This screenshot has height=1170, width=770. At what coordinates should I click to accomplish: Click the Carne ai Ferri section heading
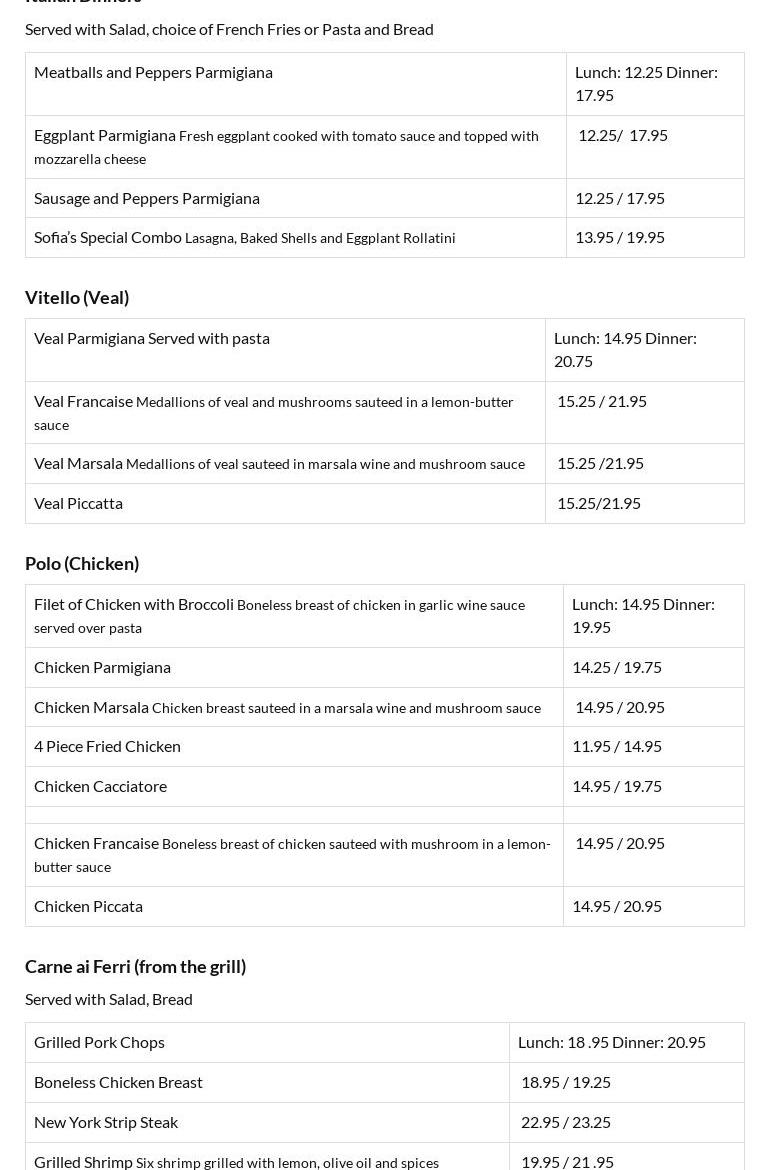click(x=135, y=966)
